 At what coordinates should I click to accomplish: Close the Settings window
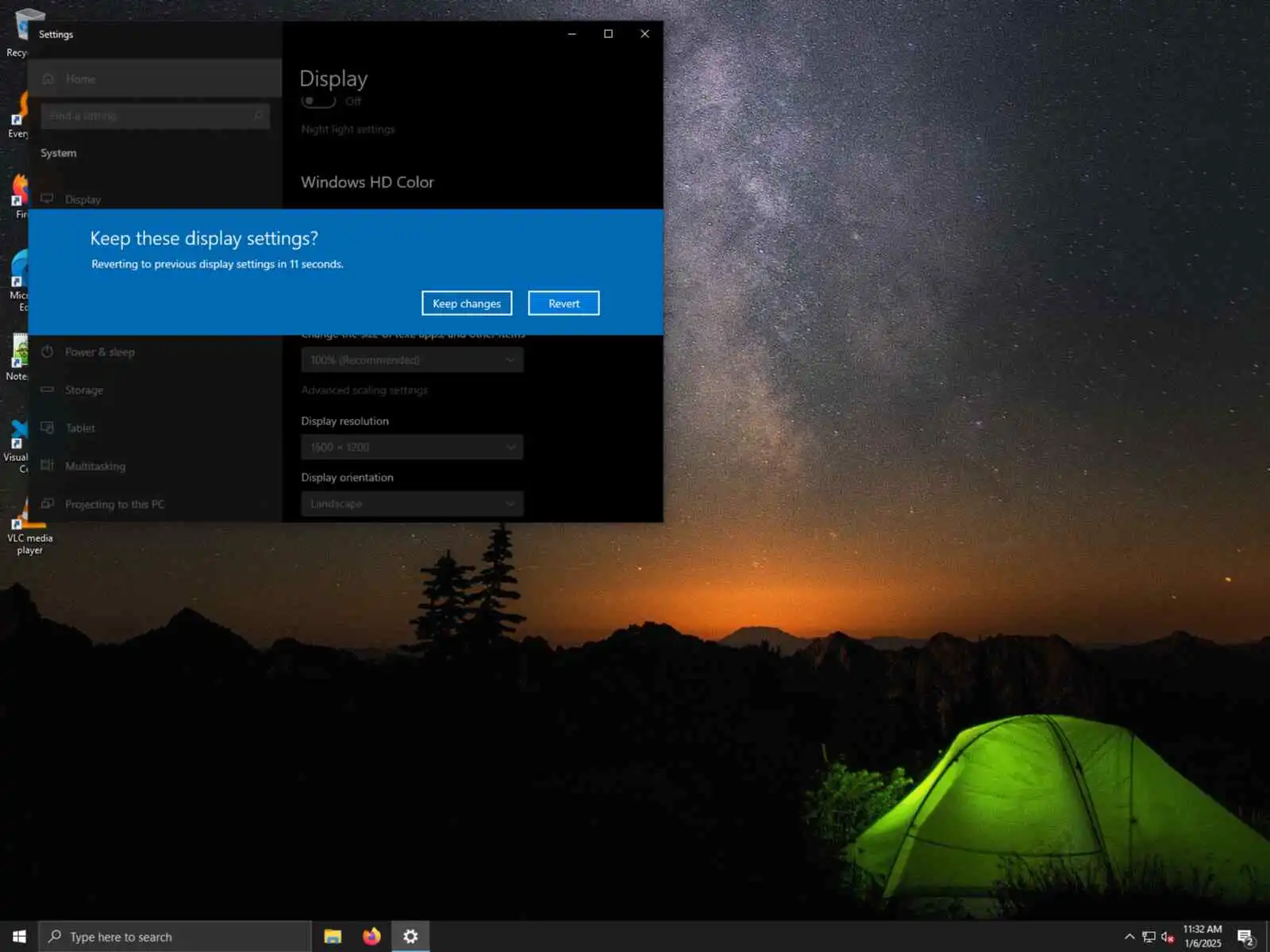click(645, 34)
